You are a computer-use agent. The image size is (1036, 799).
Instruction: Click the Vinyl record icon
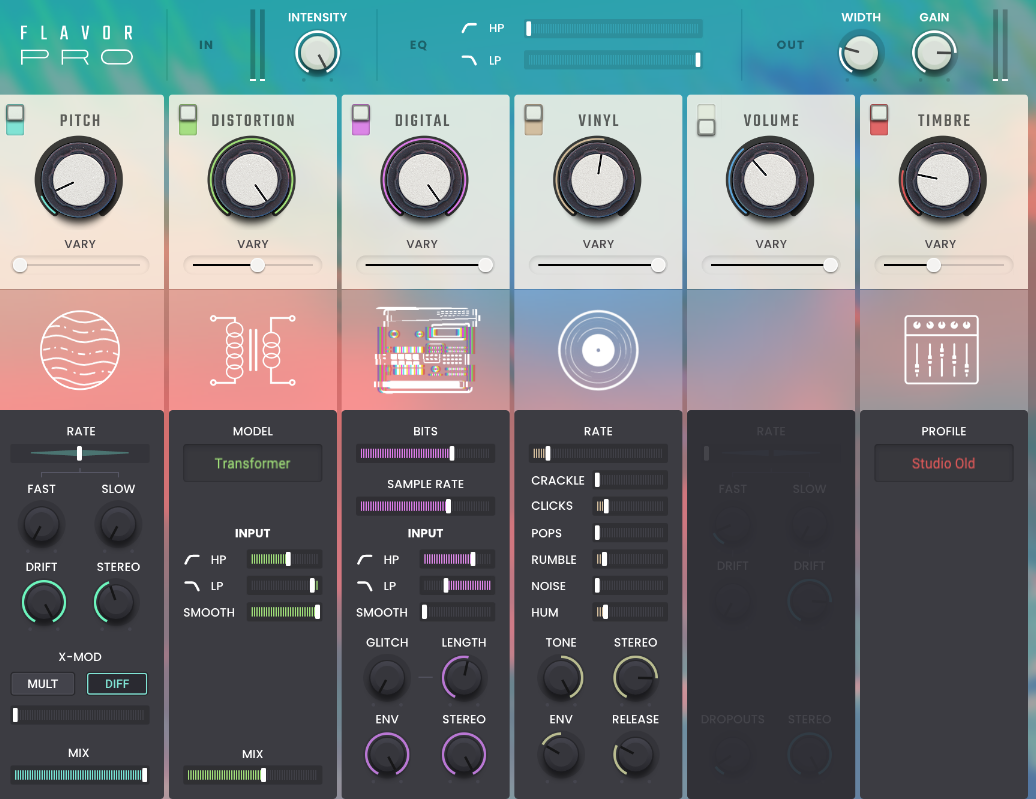598,350
